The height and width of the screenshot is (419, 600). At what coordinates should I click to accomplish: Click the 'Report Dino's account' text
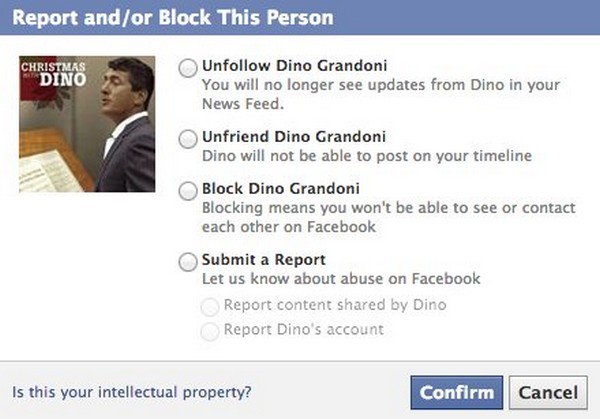(x=304, y=330)
